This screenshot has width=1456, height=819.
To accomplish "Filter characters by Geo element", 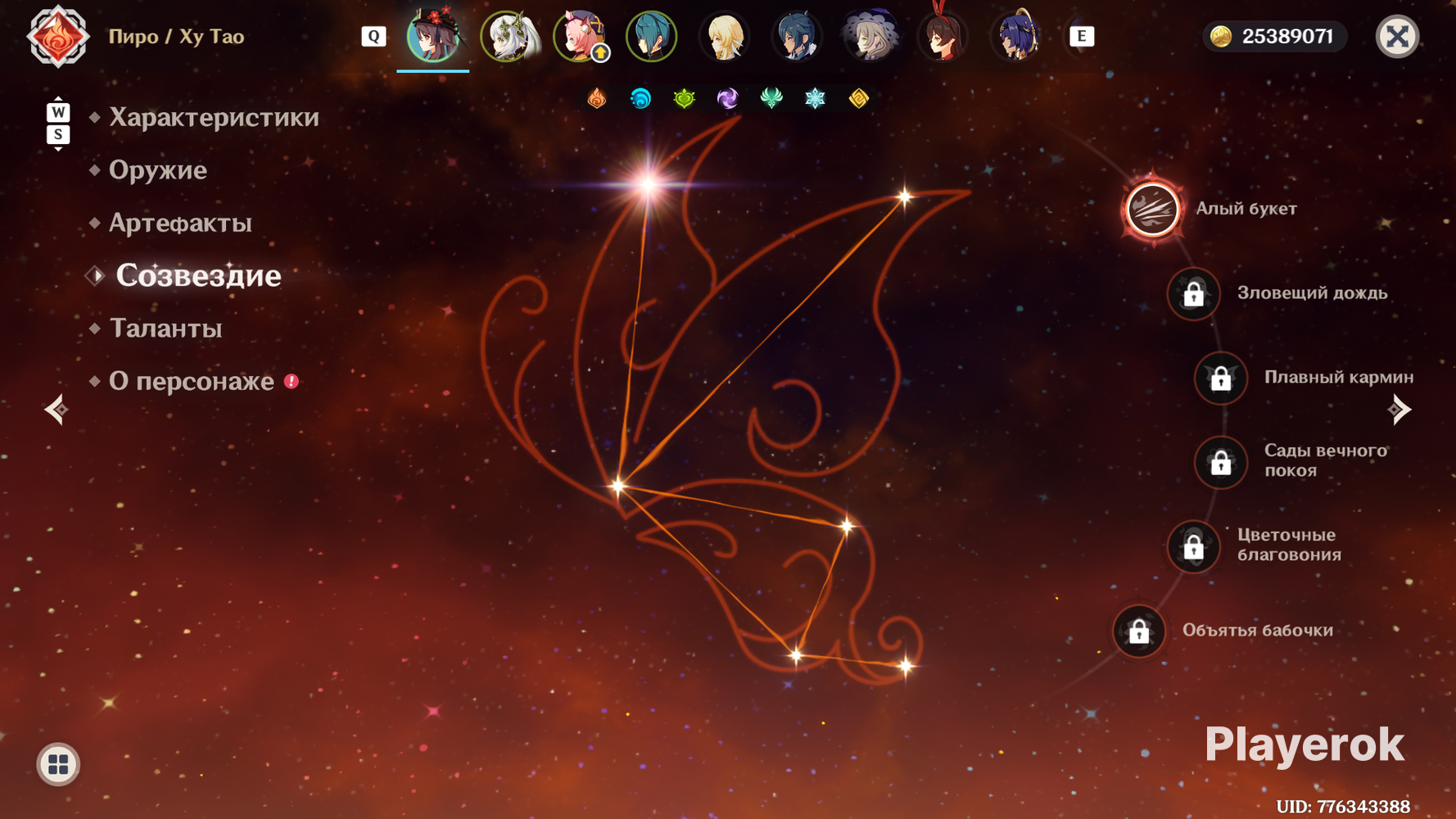I will 858,99.
